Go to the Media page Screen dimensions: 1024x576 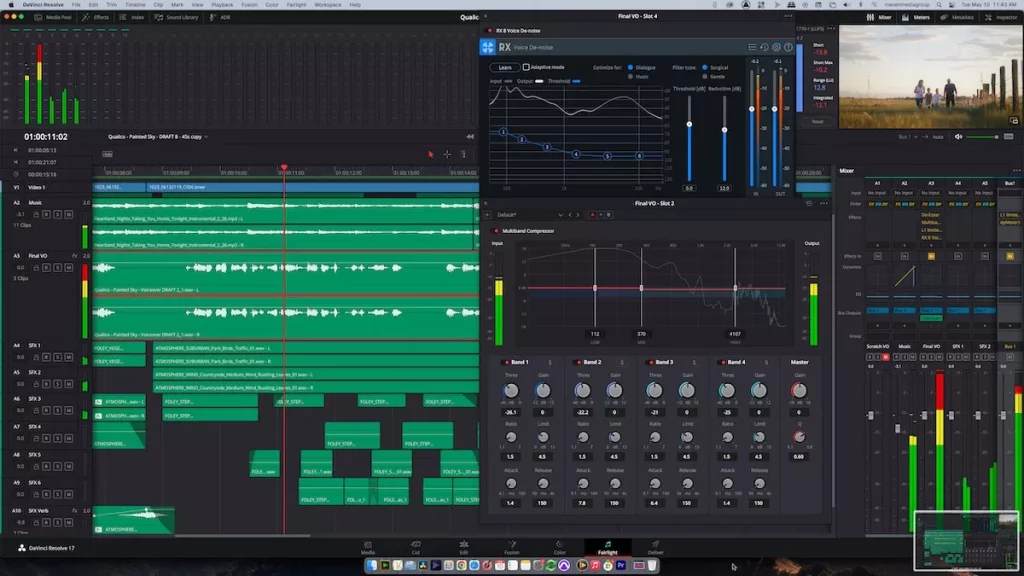(368, 547)
